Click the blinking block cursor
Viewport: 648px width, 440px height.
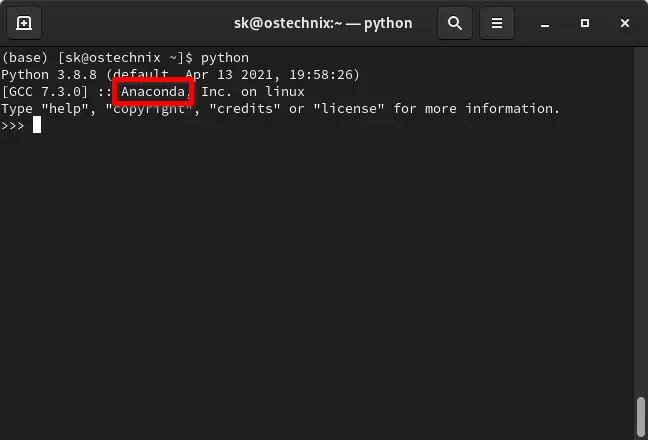pos(37,125)
